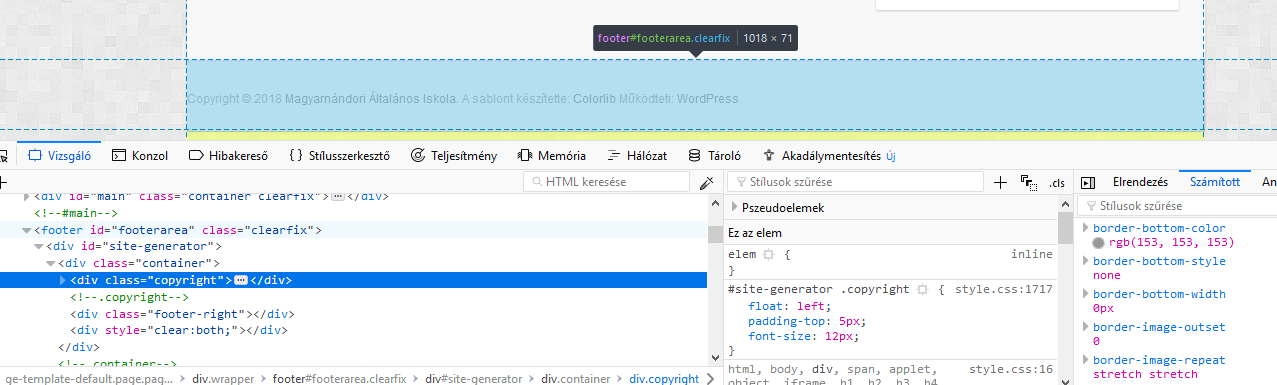This screenshot has width=1277, height=385.
Task: Add a new style rule
Action: pos(1001,182)
